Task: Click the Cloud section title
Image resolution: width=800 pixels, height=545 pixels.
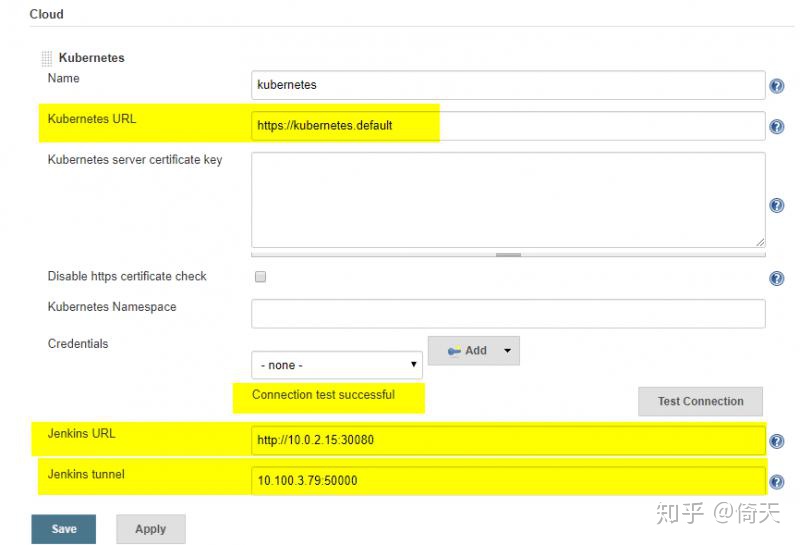Action: pyautogui.click(x=46, y=14)
